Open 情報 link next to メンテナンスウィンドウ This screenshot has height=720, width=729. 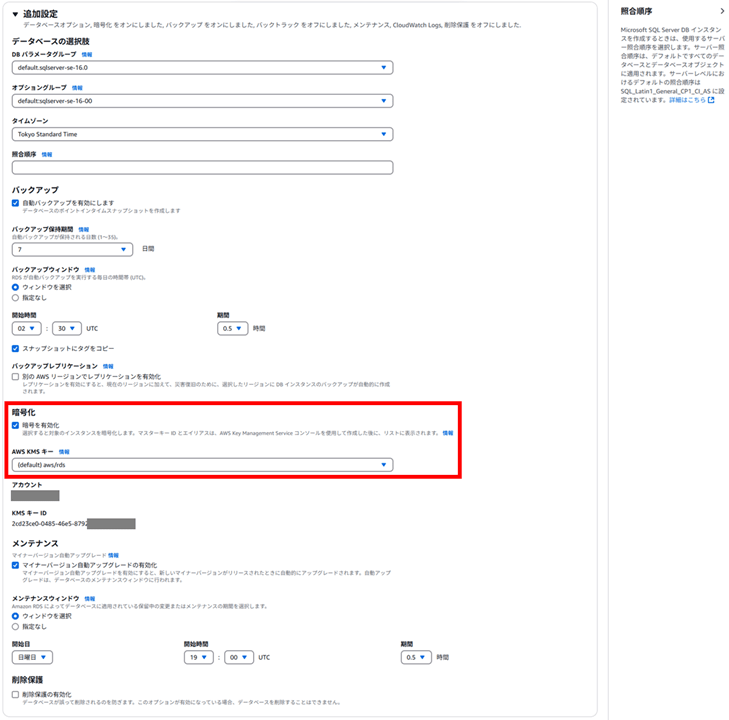click(90, 599)
